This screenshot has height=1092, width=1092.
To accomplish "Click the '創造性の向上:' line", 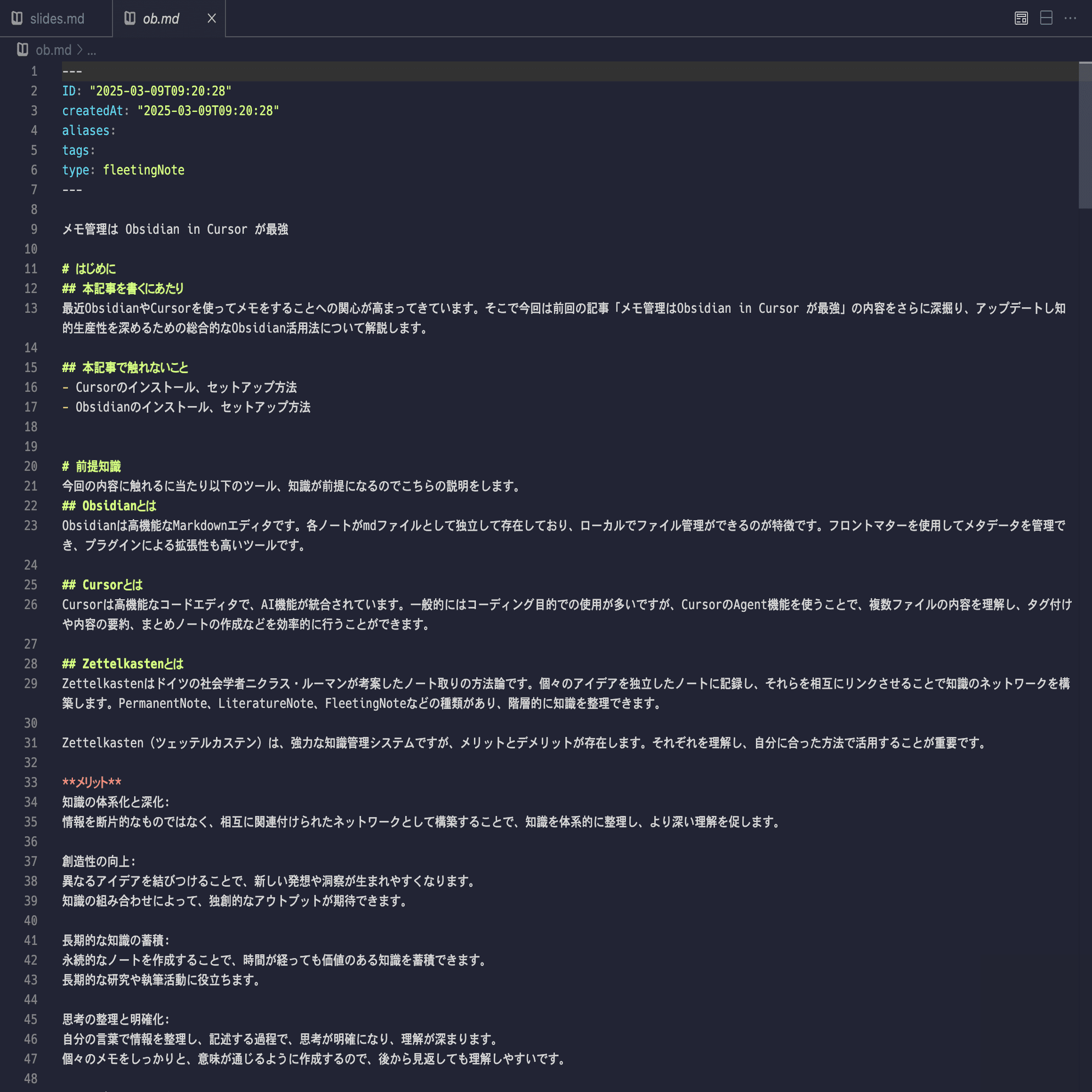I will (x=99, y=862).
